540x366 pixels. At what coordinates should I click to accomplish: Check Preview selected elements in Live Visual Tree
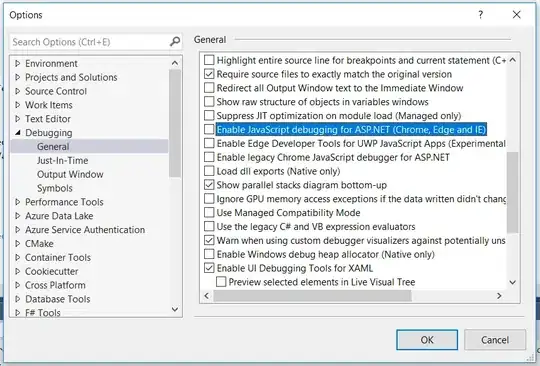221,282
